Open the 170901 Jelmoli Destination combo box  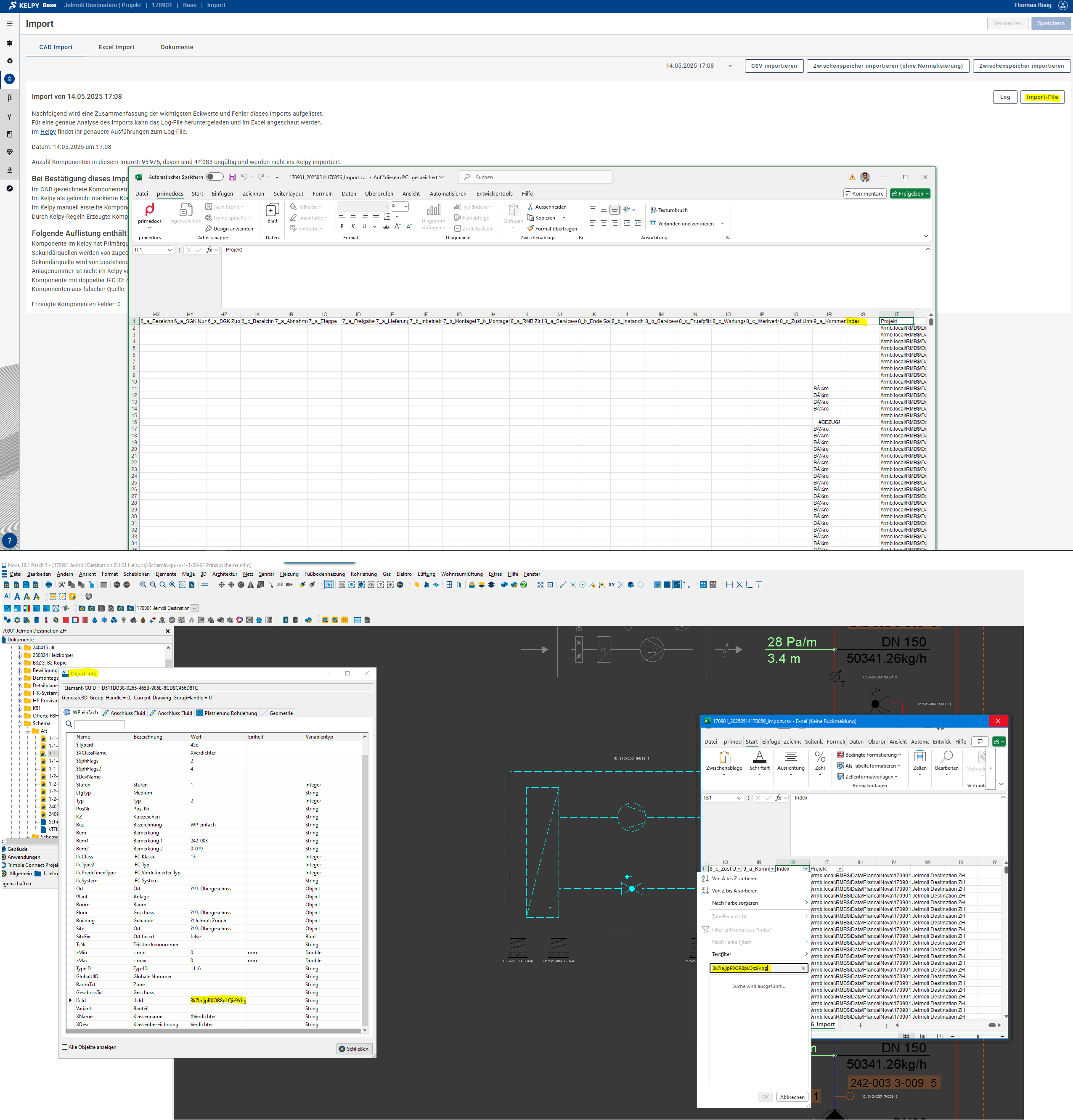click(194, 608)
